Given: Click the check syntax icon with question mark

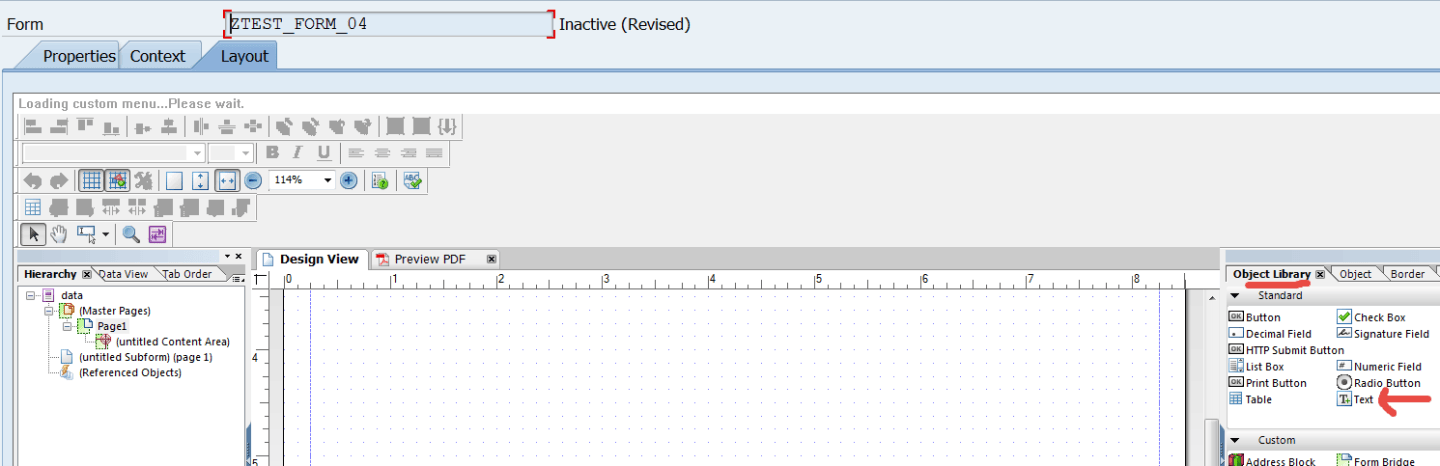Looking at the screenshot, I should (x=380, y=181).
